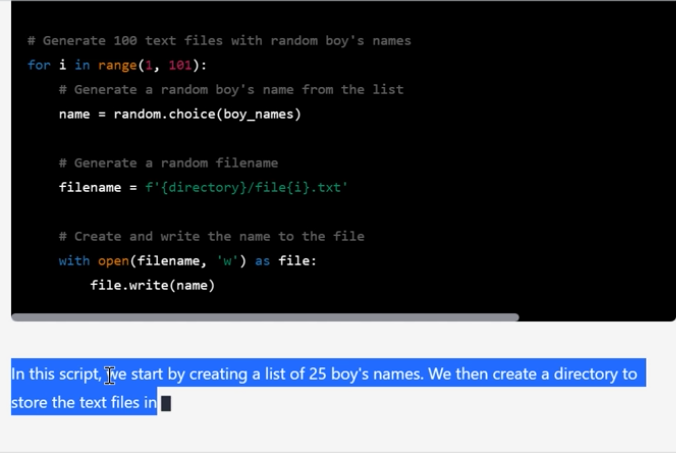Click the 'filename' variable at assignment start
Screen dimensions: 676x455
pyautogui.click(x=89, y=187)
